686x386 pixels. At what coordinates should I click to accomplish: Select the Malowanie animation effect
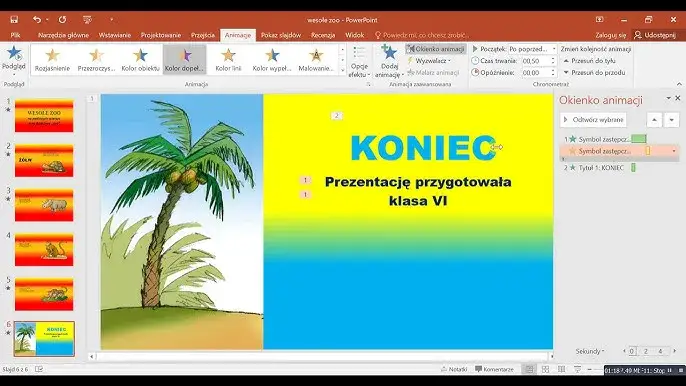(x=316, y=60)
